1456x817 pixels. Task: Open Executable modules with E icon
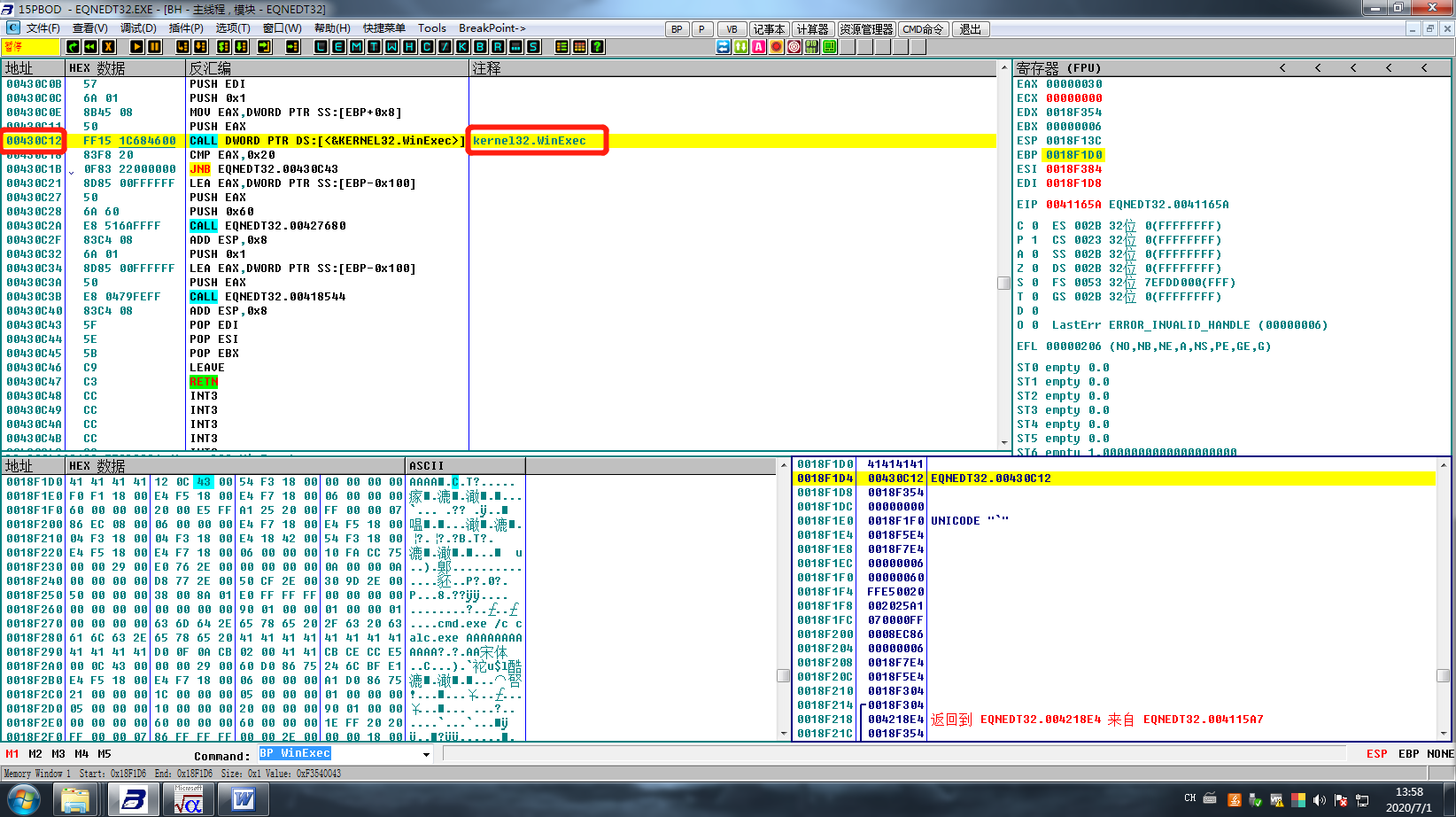[x=339, y=47]
